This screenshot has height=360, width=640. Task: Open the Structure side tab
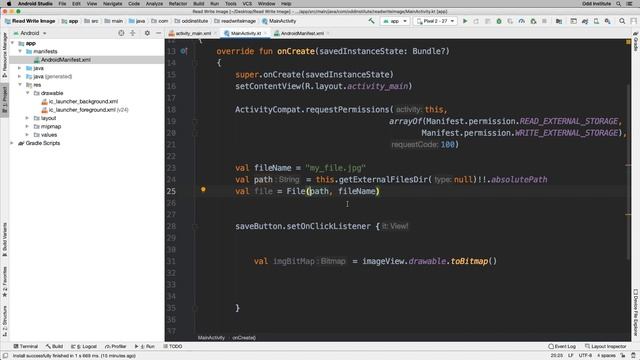(x=4, y=321)
